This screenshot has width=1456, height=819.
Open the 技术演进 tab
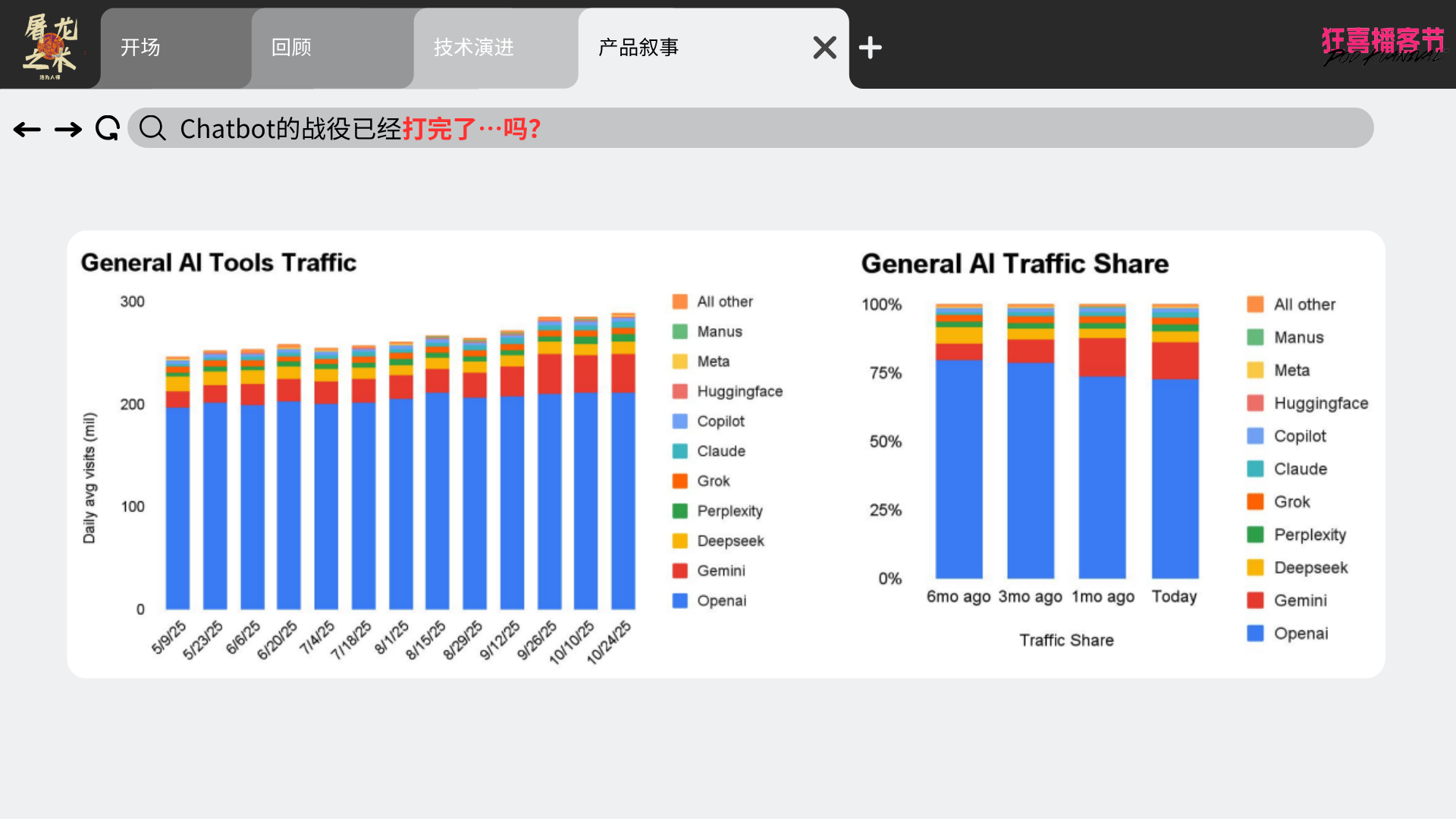474,48
